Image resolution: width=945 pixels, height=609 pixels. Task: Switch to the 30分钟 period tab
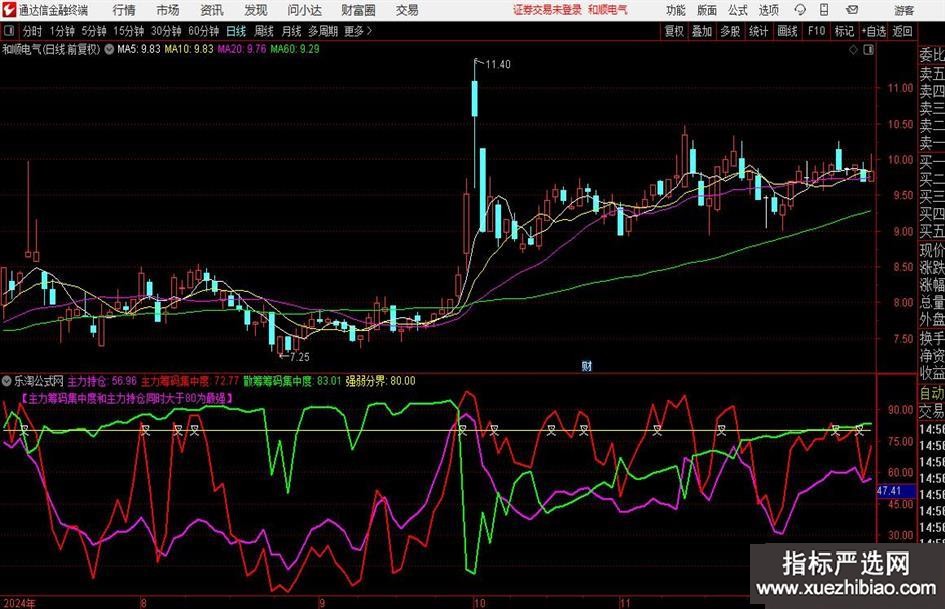click(x=166, y=31)
